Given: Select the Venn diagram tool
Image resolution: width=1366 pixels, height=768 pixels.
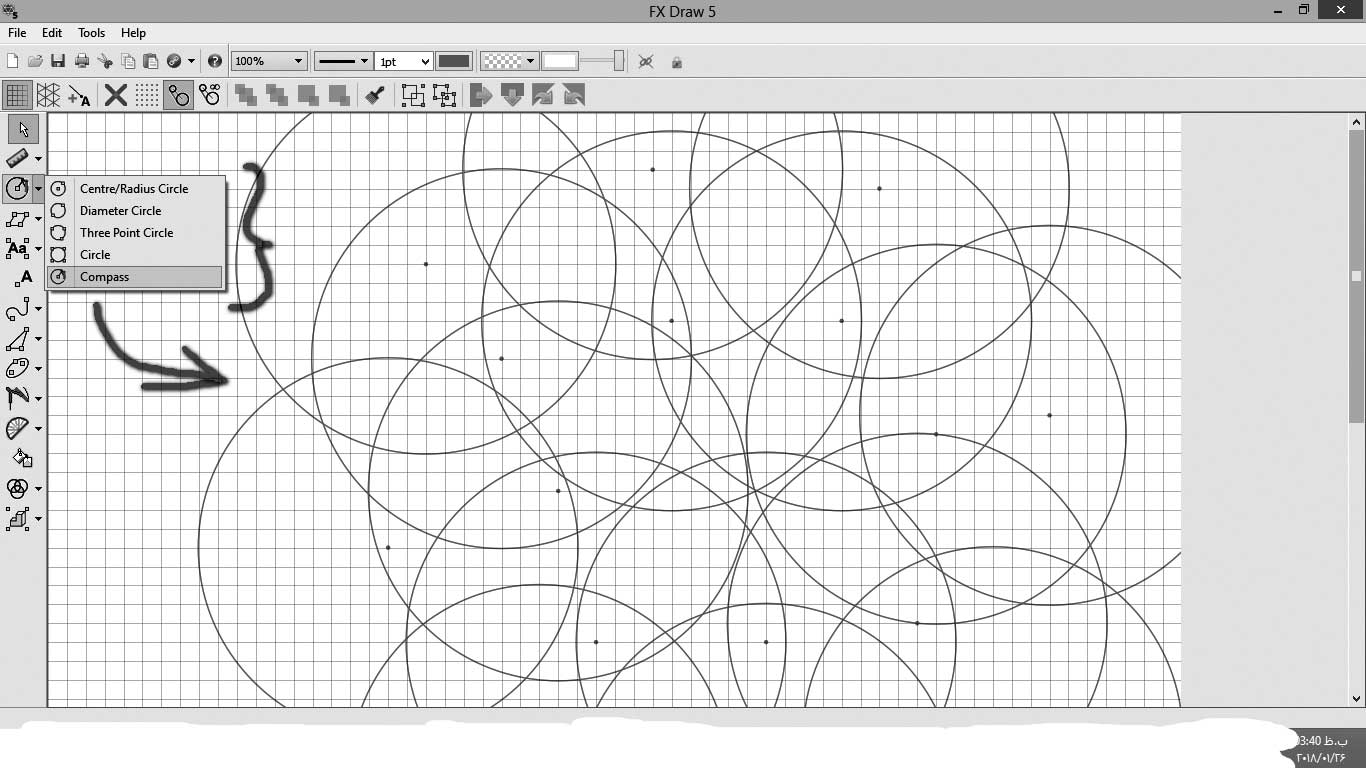Looking at the screenshot, I should click(x=18, y=488).
